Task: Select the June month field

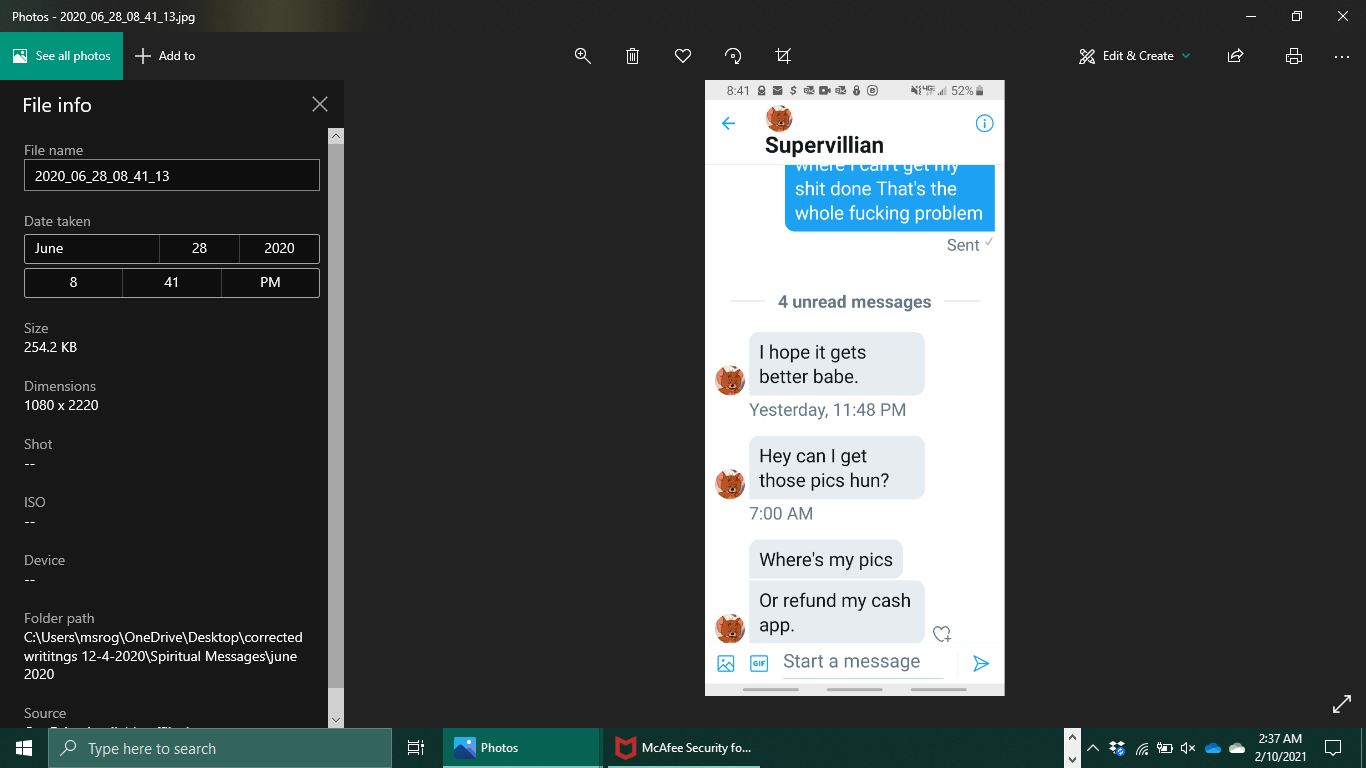Action: [91, 248]
